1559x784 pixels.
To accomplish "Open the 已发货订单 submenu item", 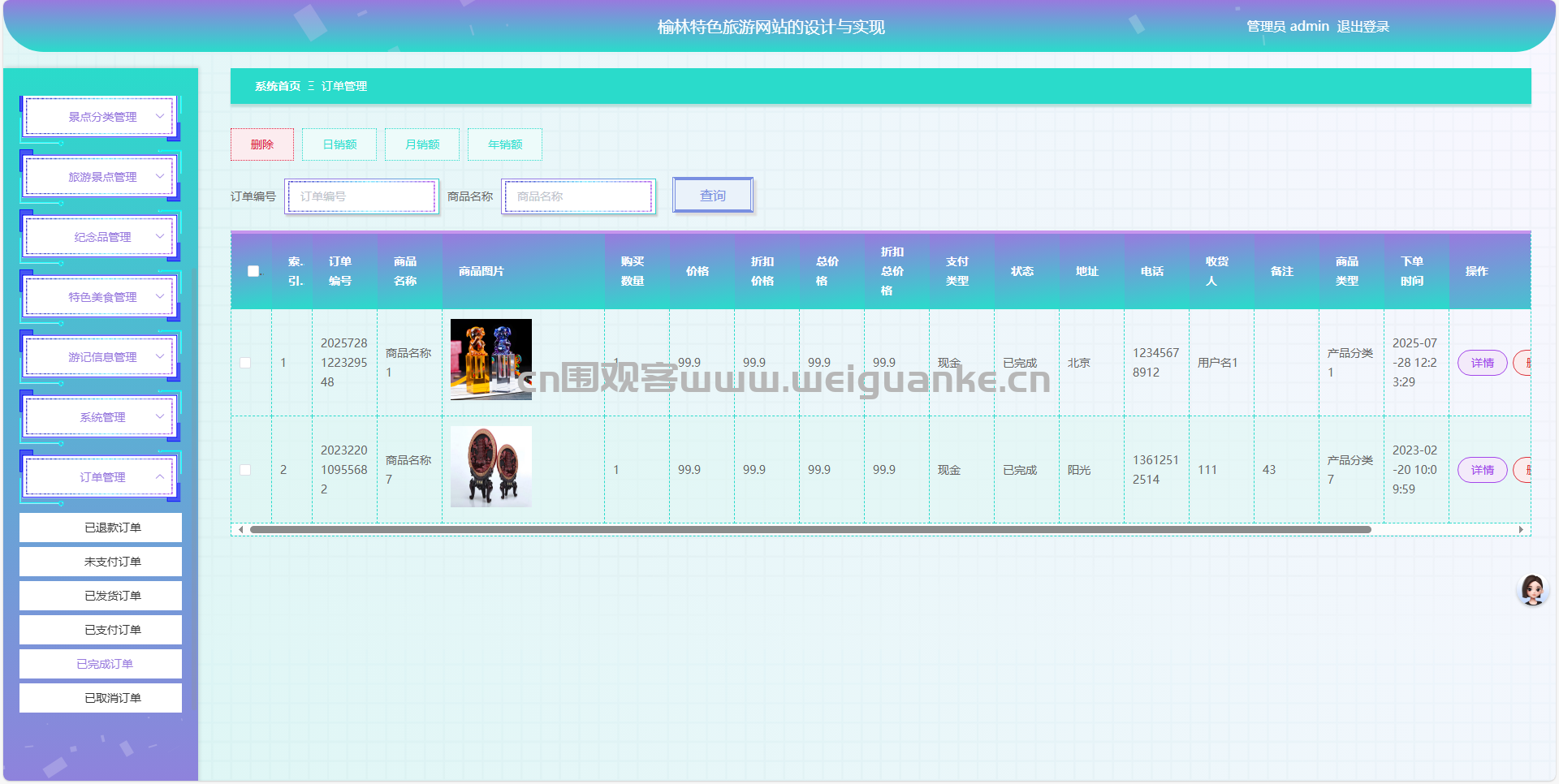I will pyautogui.click(x=101, y=596).
